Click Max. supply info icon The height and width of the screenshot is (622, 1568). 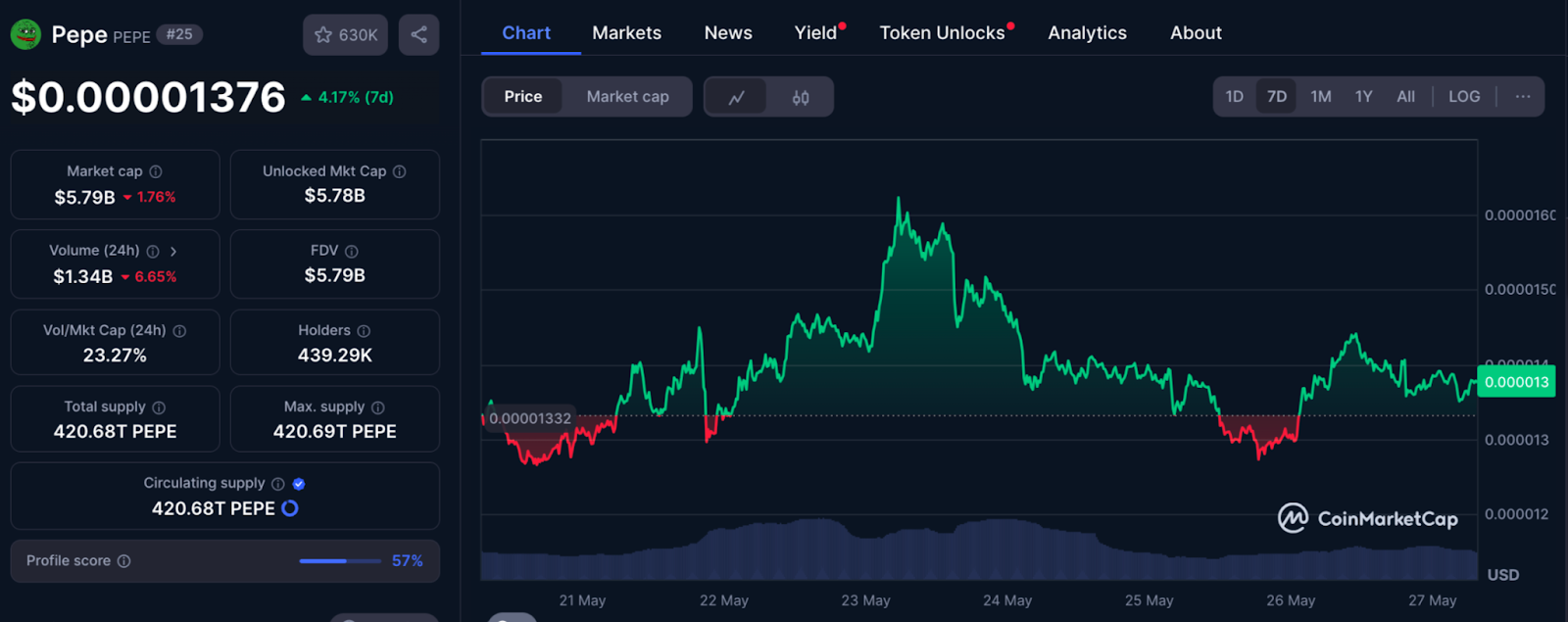point(378,407)
